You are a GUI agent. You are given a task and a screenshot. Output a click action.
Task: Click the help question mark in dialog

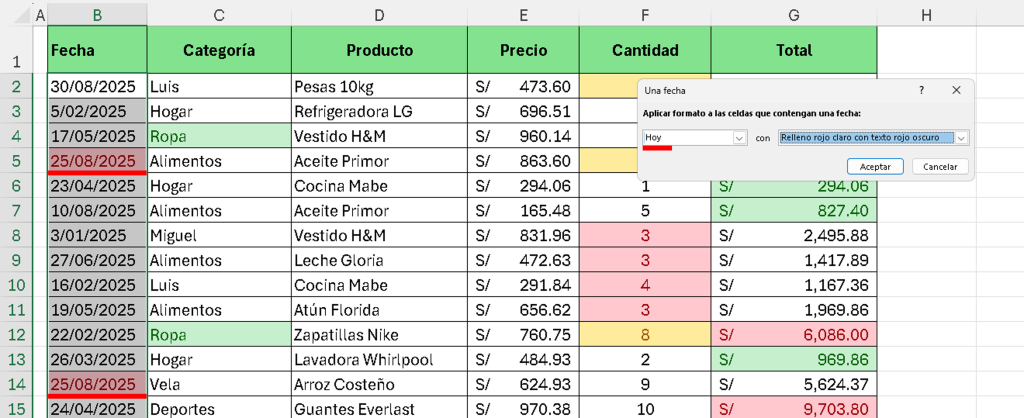pyautogui.click(x=921, y=90)
